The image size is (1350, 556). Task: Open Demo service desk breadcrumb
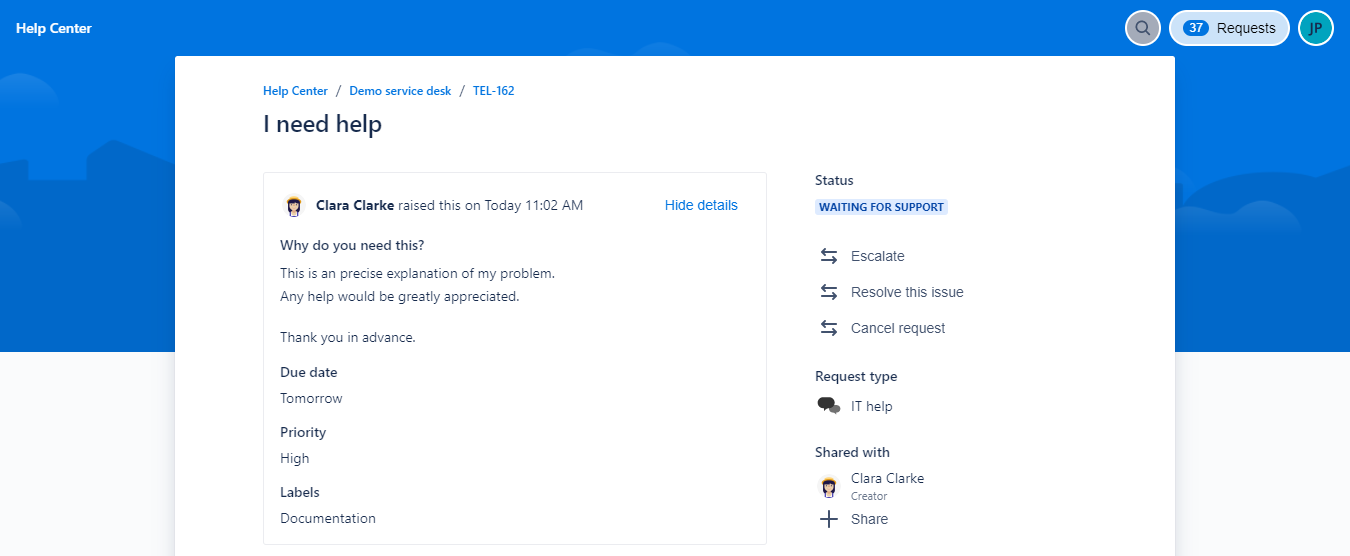(x=400, y=91)
